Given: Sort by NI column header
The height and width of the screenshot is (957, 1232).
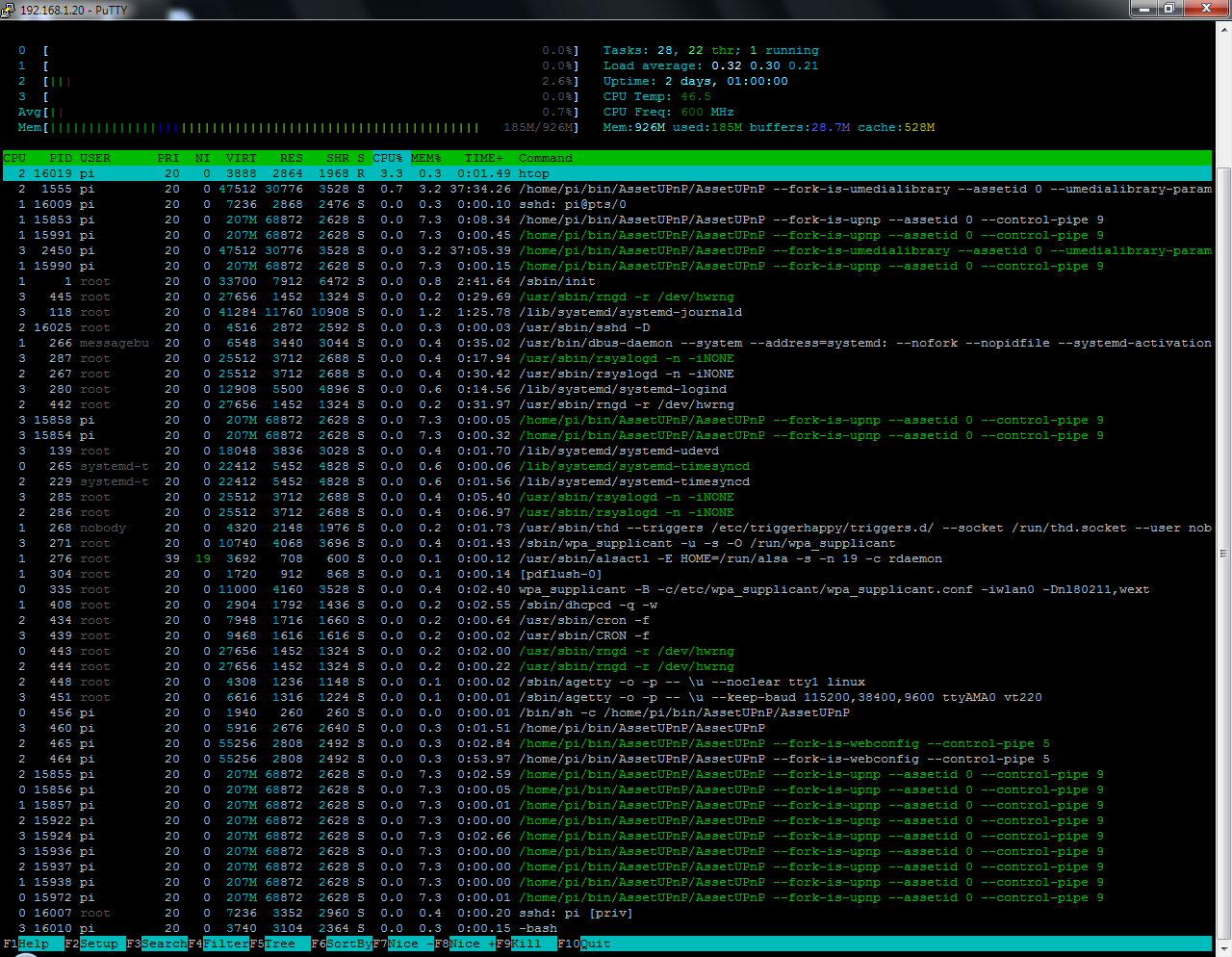Looking at the screenshot, I should 203,158.
